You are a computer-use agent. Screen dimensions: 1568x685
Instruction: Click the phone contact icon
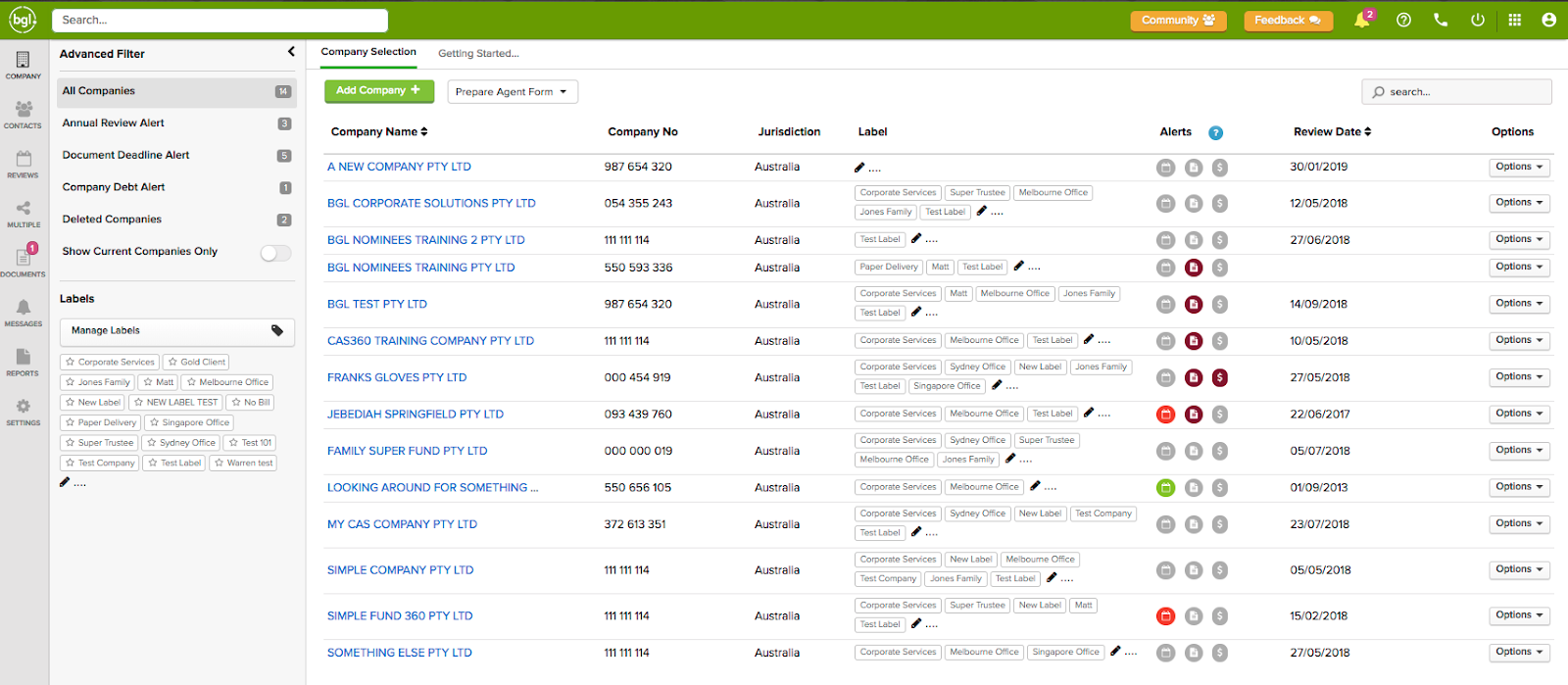[x=1441, y=20]
